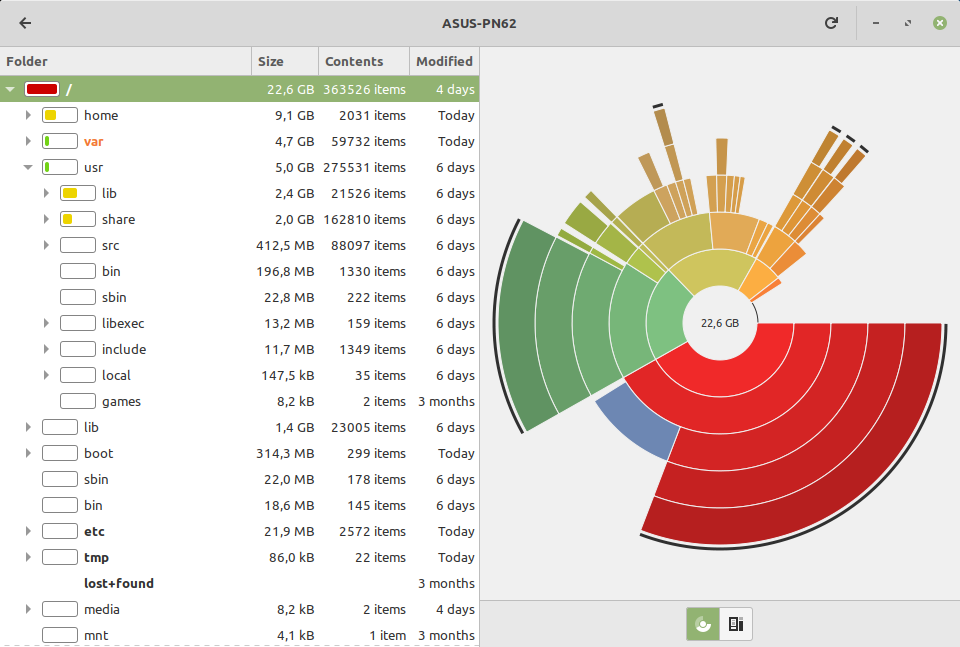Image resolution: width=960 pixels, height=647 pixels.
Task: Collapse the root folder row
Action: pos(10,90)
